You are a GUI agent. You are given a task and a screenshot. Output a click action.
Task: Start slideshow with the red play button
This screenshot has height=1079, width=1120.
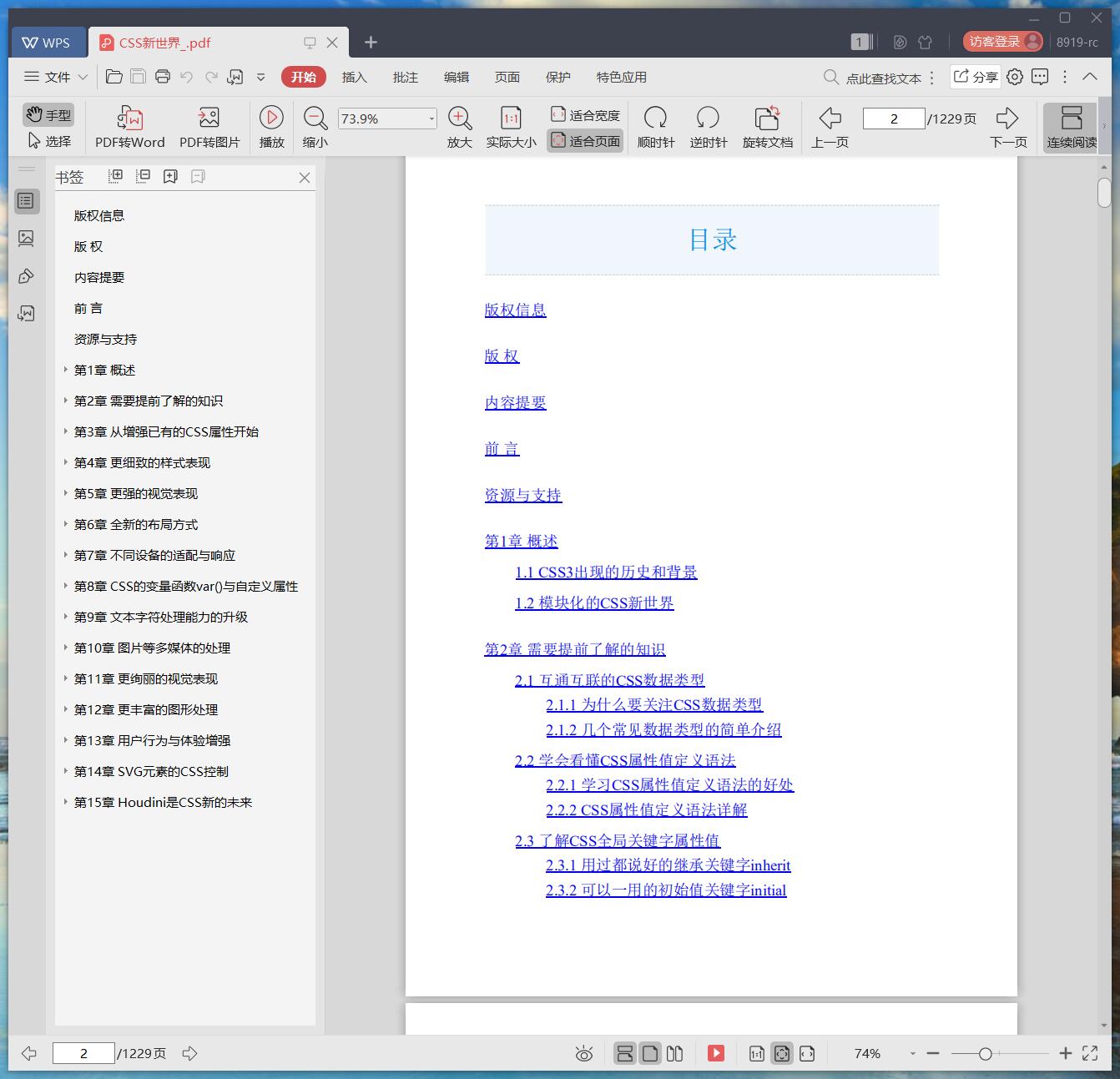click(x=715, y=1053)
